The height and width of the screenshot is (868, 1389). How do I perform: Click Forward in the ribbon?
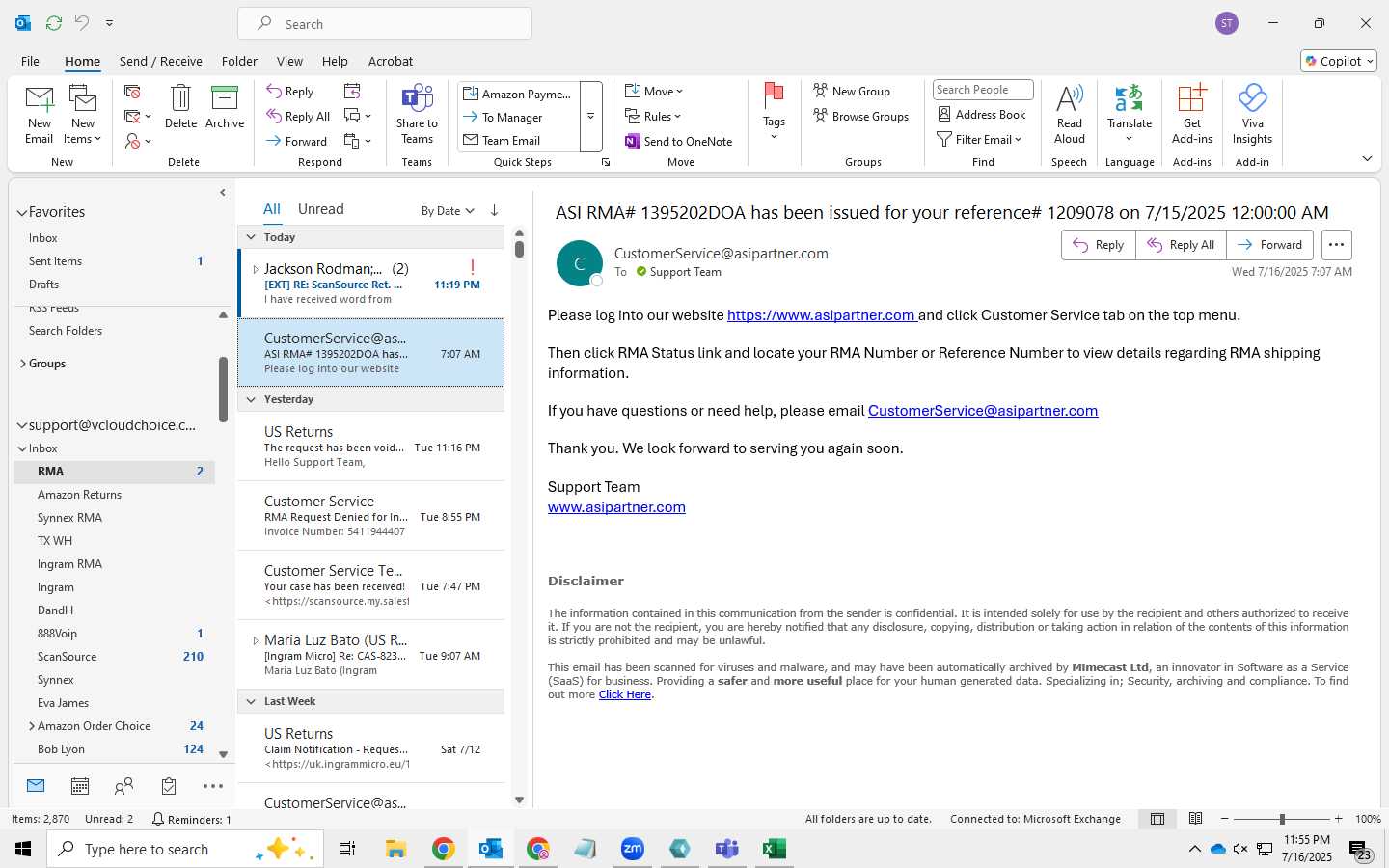(x=297, y=141)
